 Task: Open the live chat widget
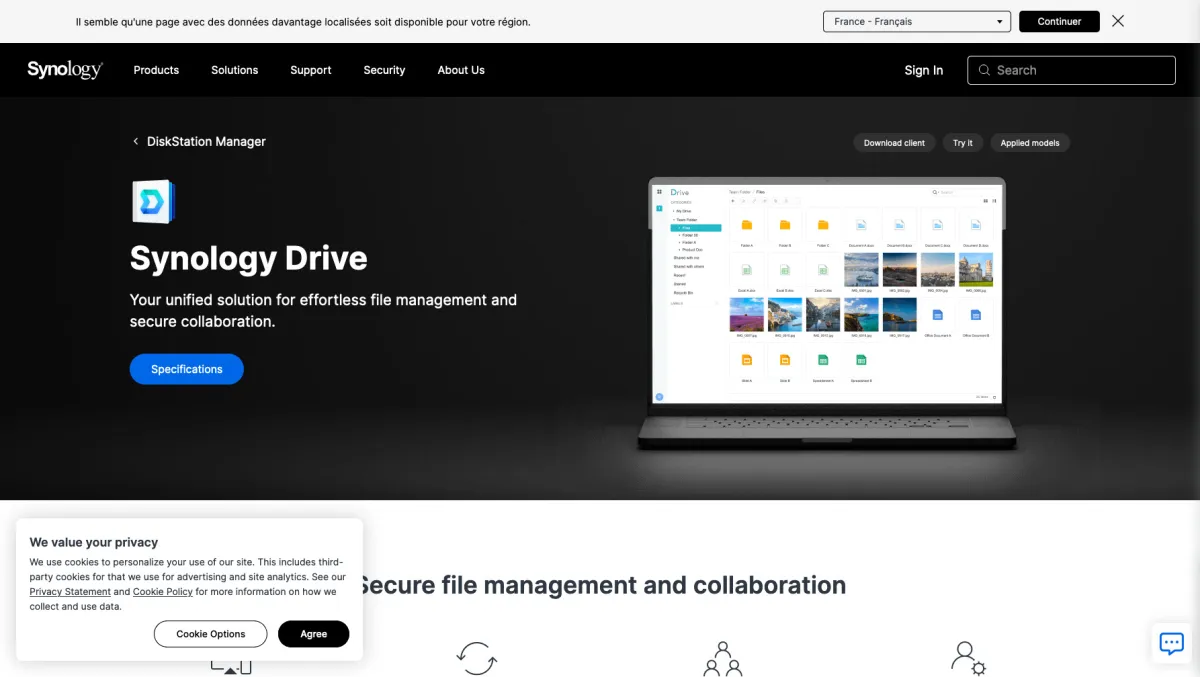coord(1172,643)
